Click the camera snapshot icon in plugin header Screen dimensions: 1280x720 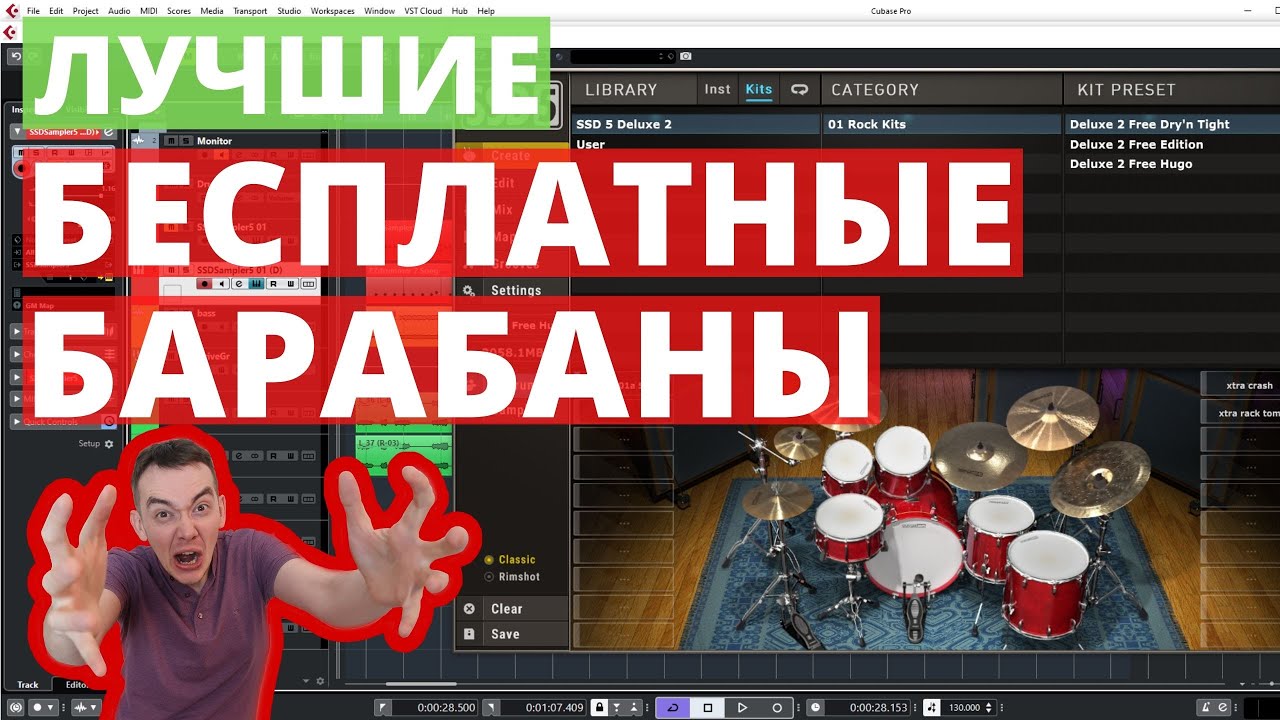click(686, 57)
